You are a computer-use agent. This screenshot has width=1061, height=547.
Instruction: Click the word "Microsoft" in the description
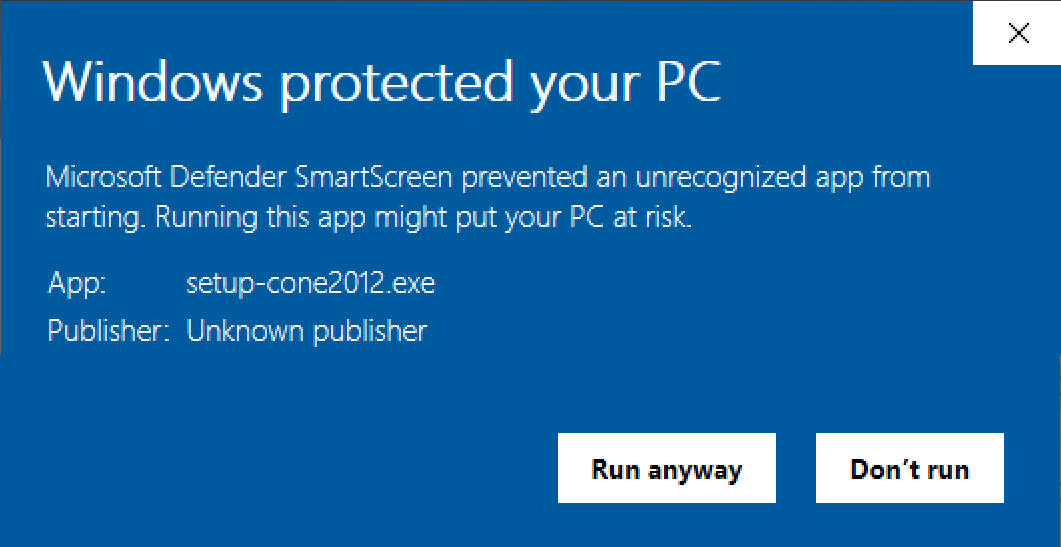coord(103,178)
